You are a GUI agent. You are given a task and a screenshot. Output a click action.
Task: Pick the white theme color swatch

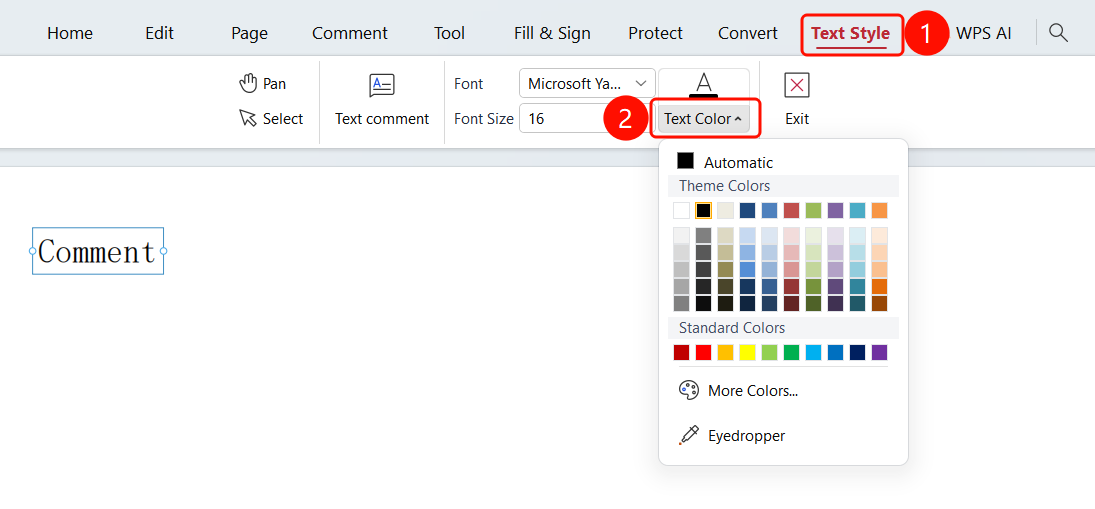(682, 210)
